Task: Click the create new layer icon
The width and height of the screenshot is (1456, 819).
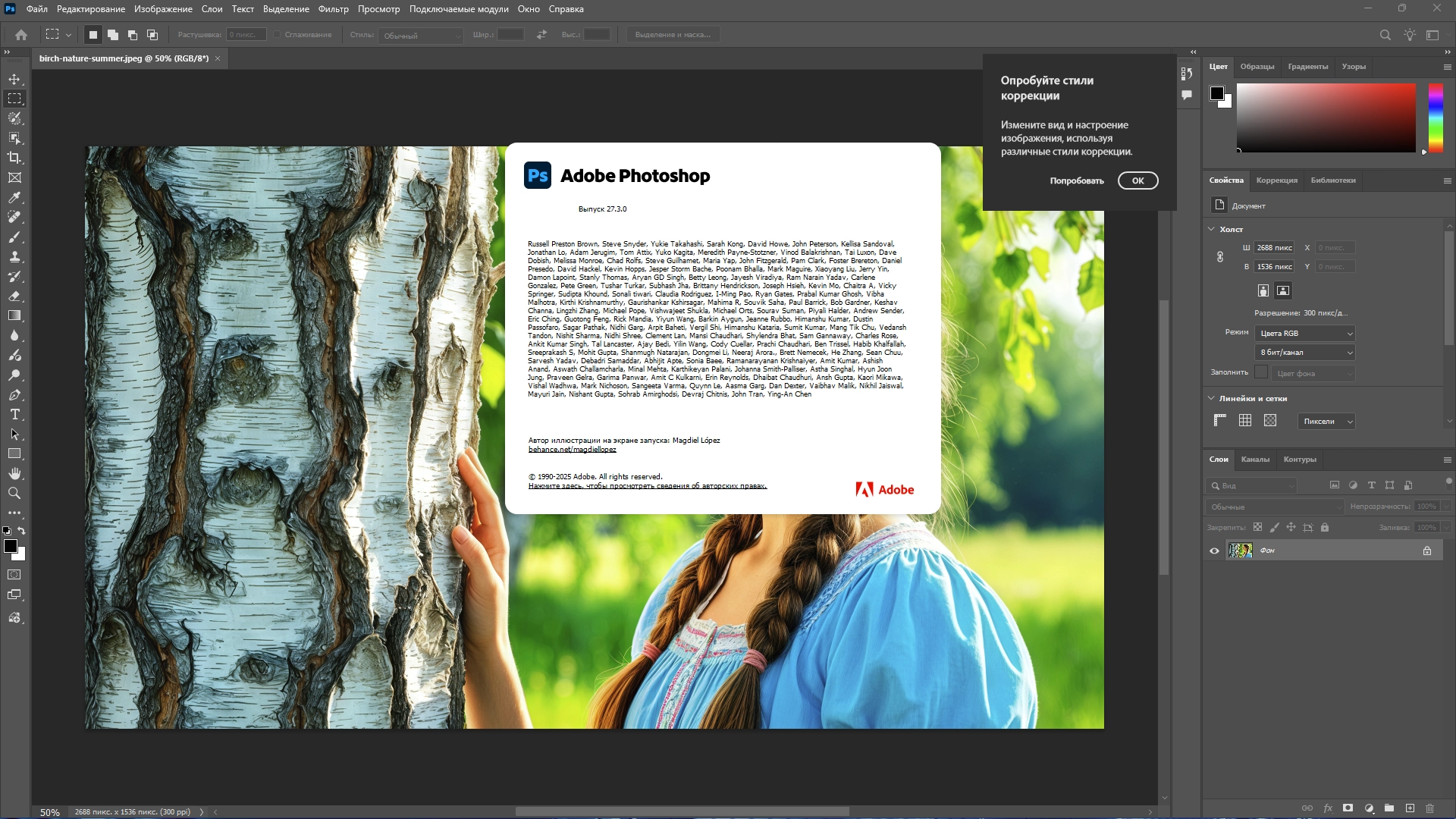Action: pos(1410,808)
